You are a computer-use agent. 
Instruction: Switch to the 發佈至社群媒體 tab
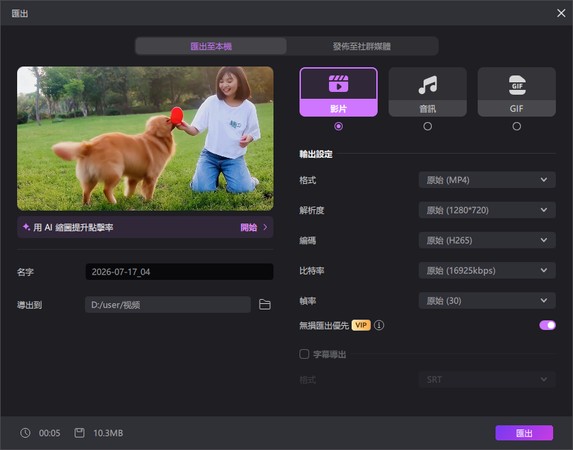point(362,46)
